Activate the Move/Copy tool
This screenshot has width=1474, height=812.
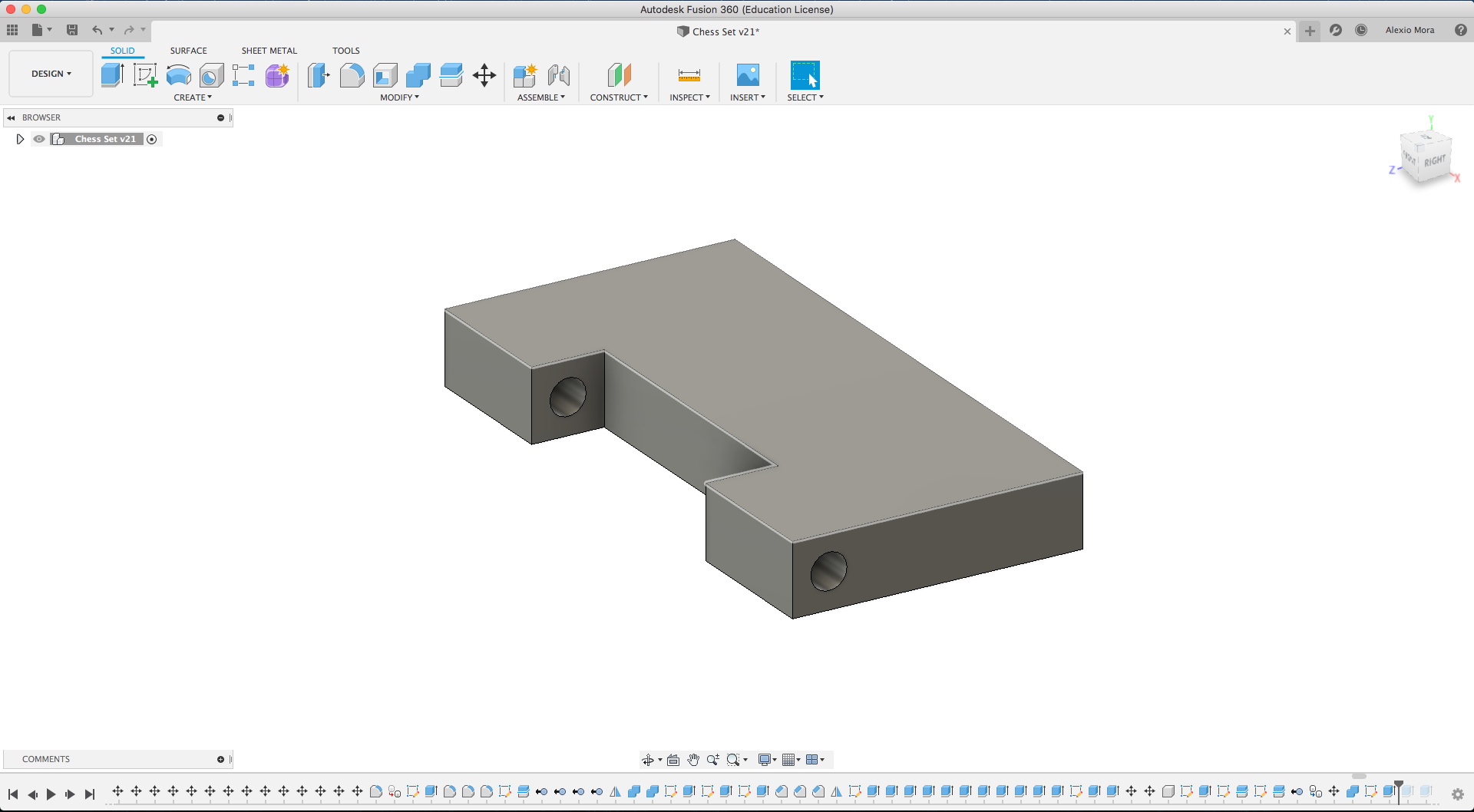(484, 75)
